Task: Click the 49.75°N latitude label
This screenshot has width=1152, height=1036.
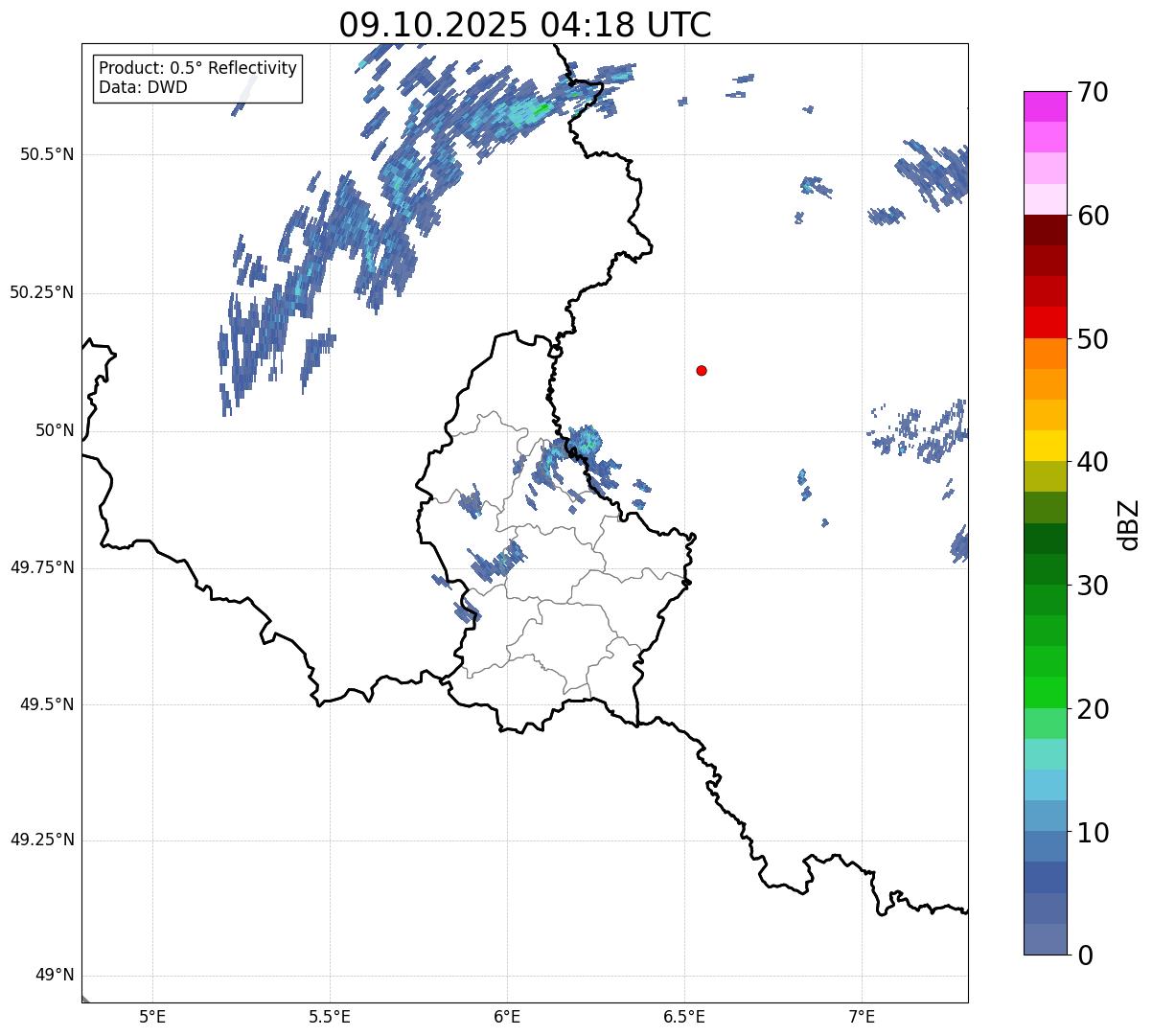Action: 42,567
